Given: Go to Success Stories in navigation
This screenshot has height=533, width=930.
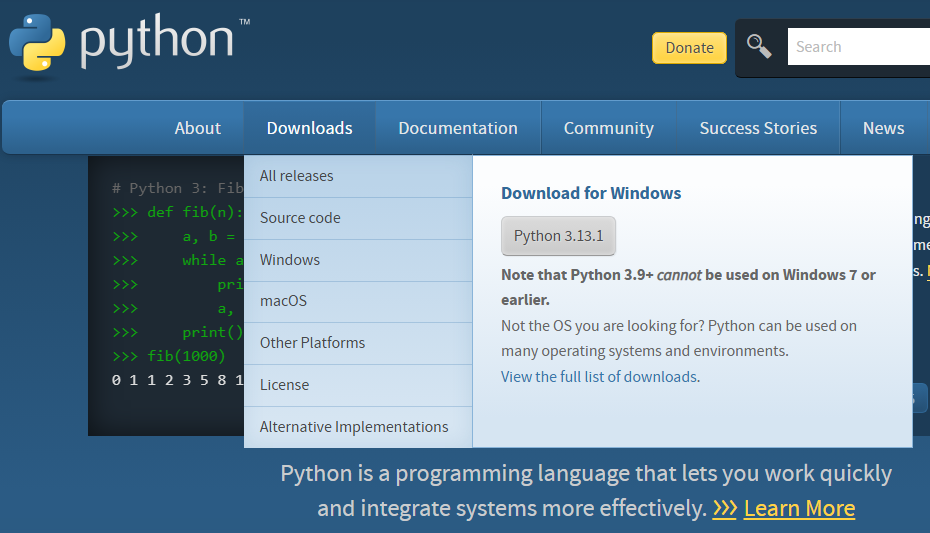Looking at the screenshot, I should pyautogui.click(x=758, y=128).
